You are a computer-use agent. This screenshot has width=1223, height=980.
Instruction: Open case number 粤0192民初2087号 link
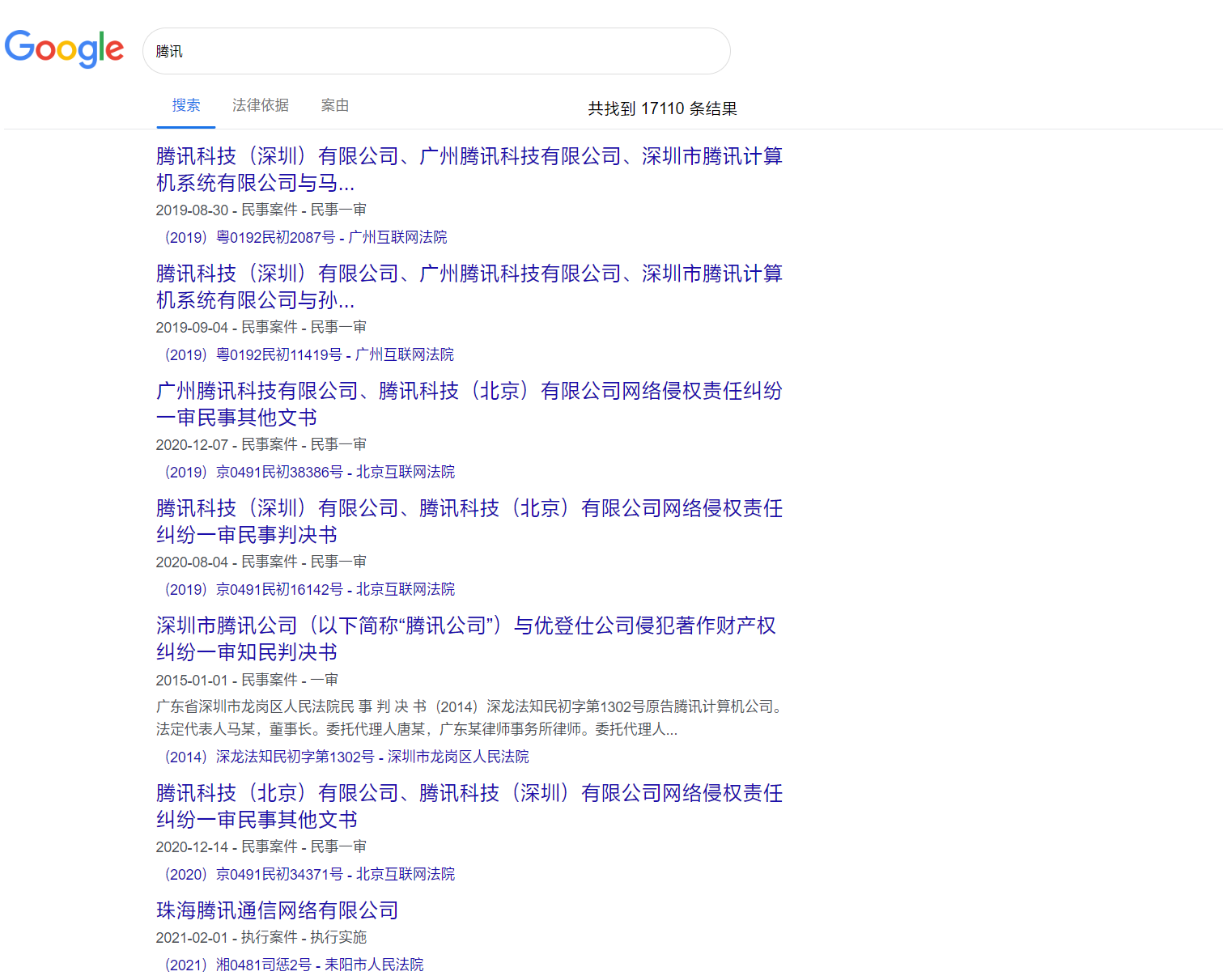(305, 237)
